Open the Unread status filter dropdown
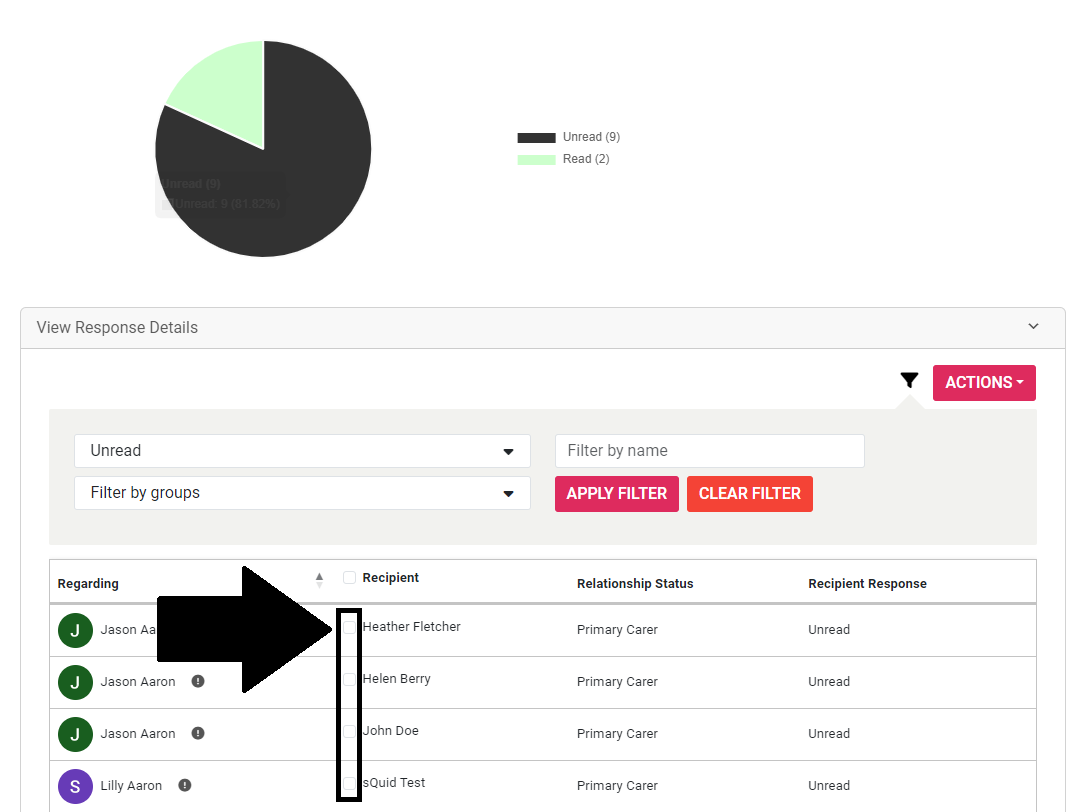The width and height of the screenshot is (1078, 812). [302, 451]
